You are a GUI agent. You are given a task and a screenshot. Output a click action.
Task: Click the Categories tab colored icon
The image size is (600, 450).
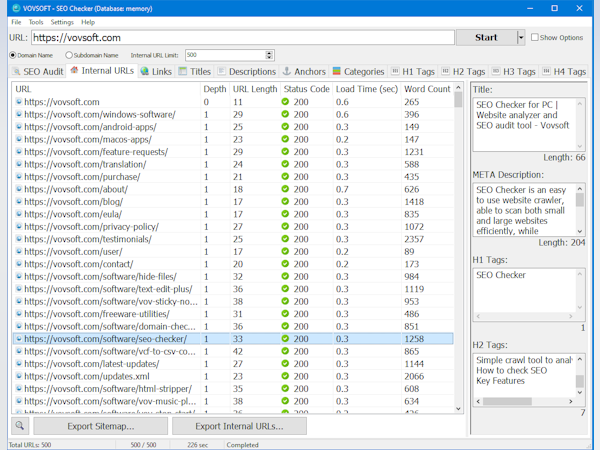click(337, 71)
